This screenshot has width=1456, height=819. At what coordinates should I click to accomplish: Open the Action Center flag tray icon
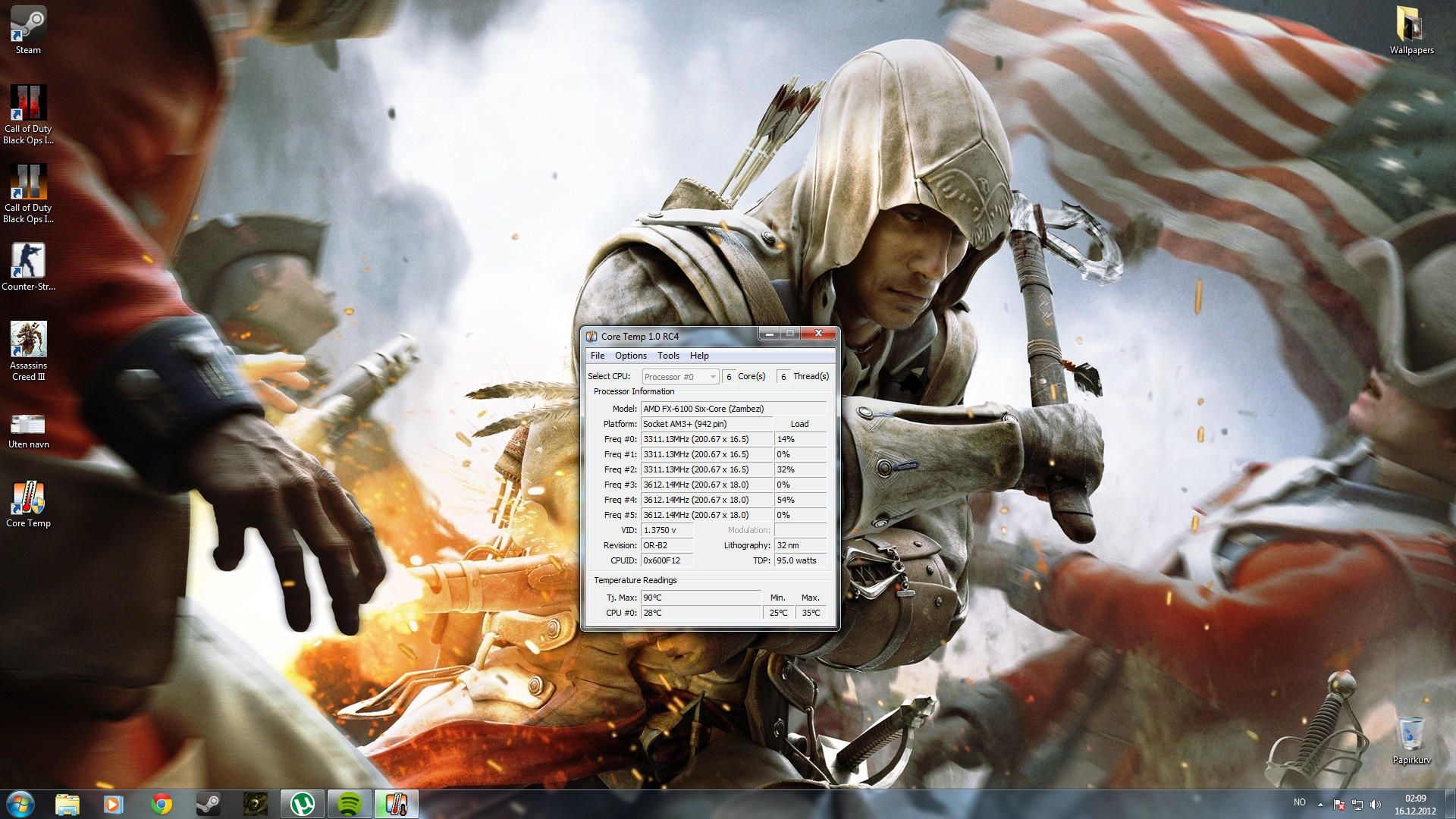click(1339, 805)
